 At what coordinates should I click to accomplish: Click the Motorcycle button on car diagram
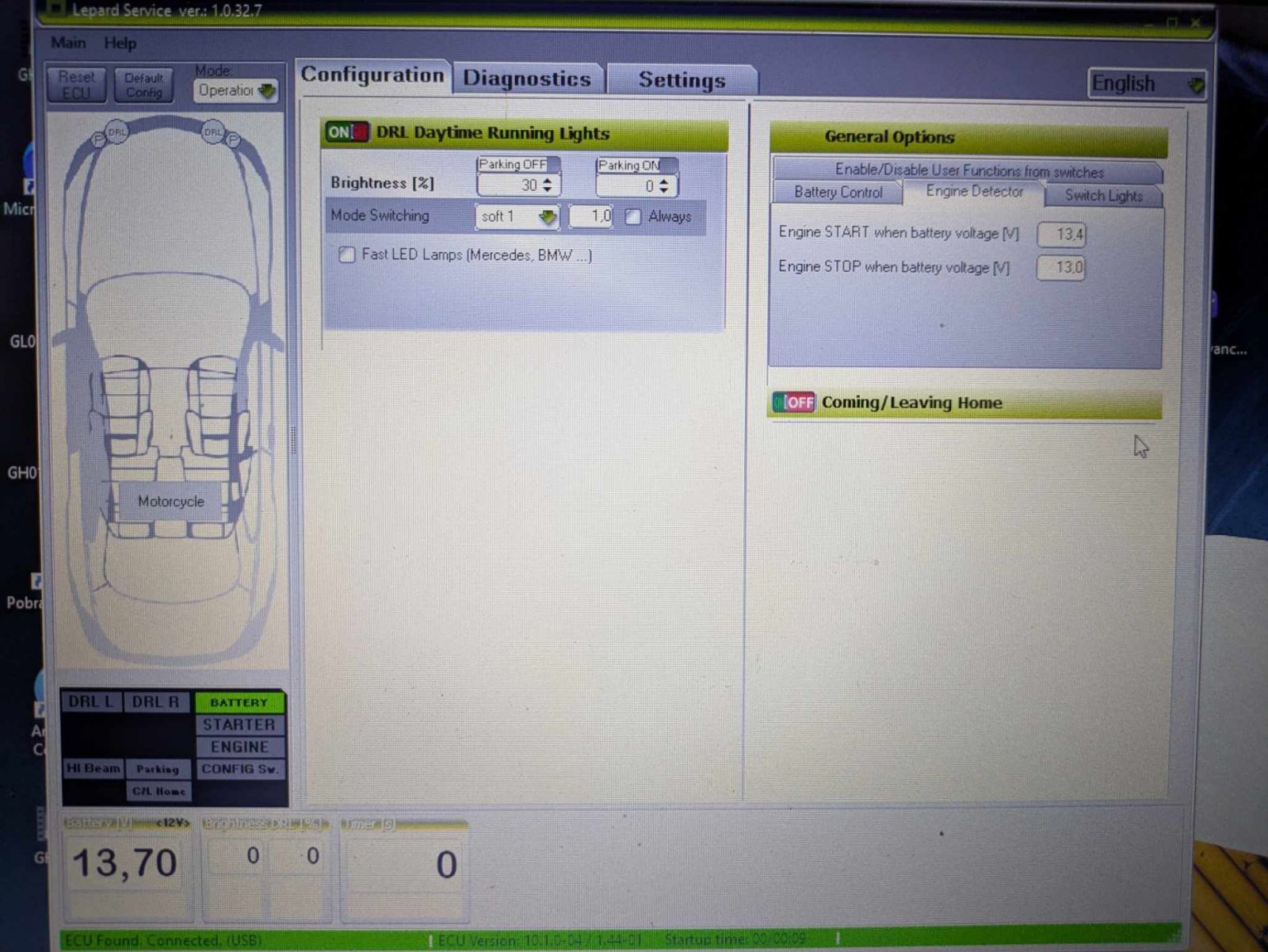(170, 502)
